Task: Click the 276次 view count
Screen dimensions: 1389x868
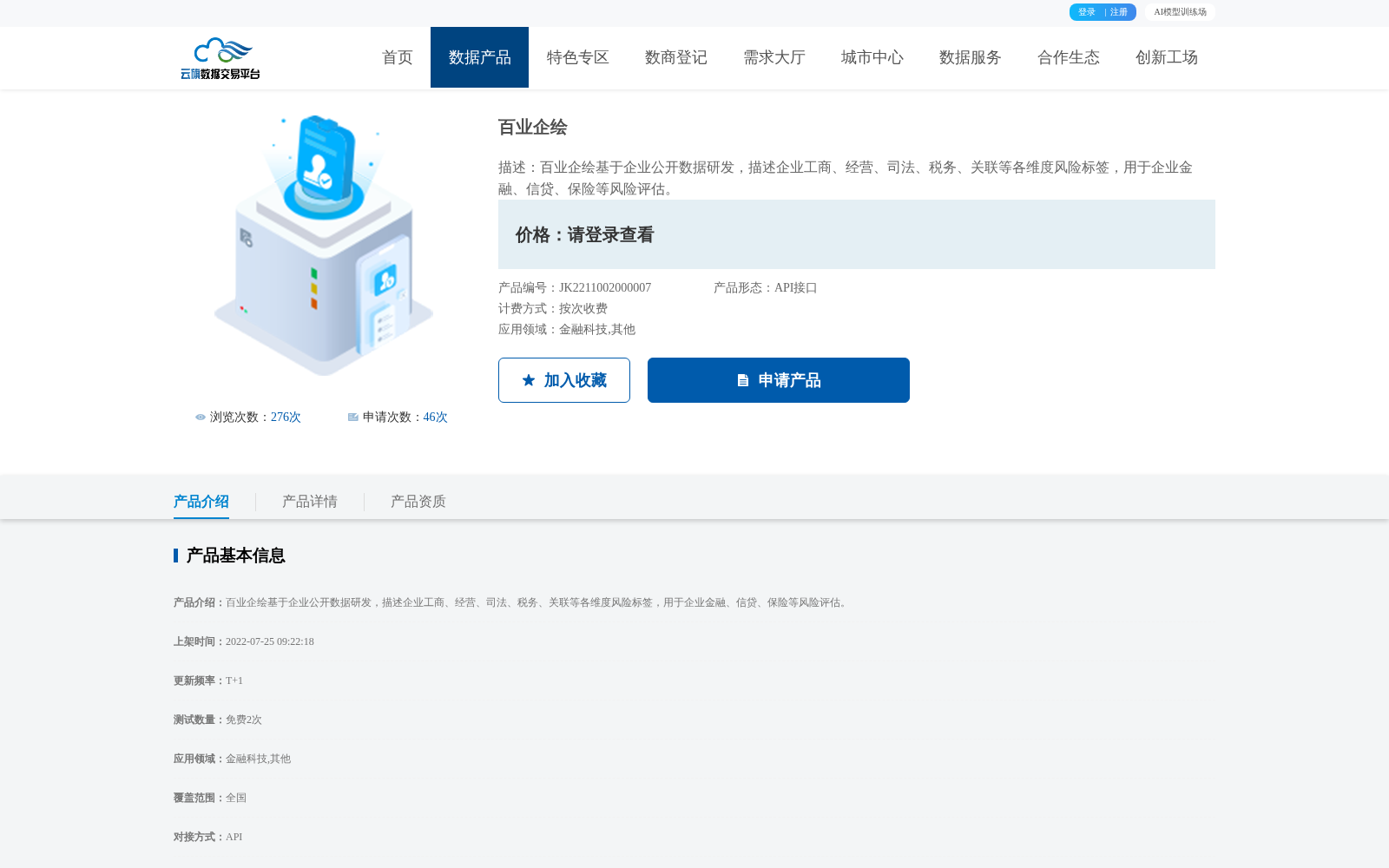Action: [286, 418]
